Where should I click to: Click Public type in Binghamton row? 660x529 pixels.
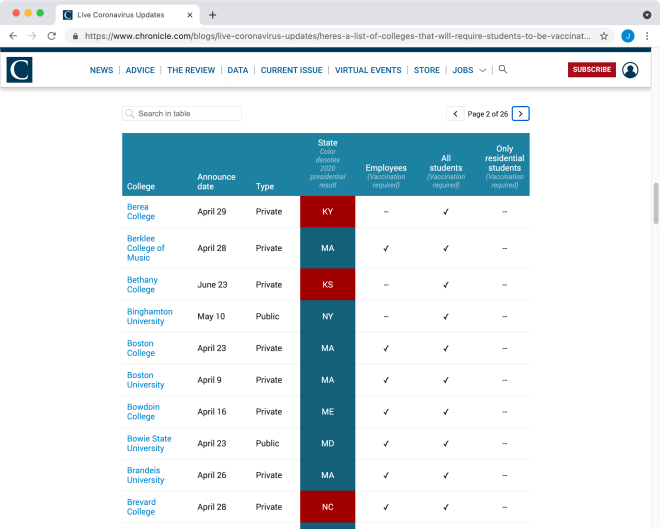point(267,316)
